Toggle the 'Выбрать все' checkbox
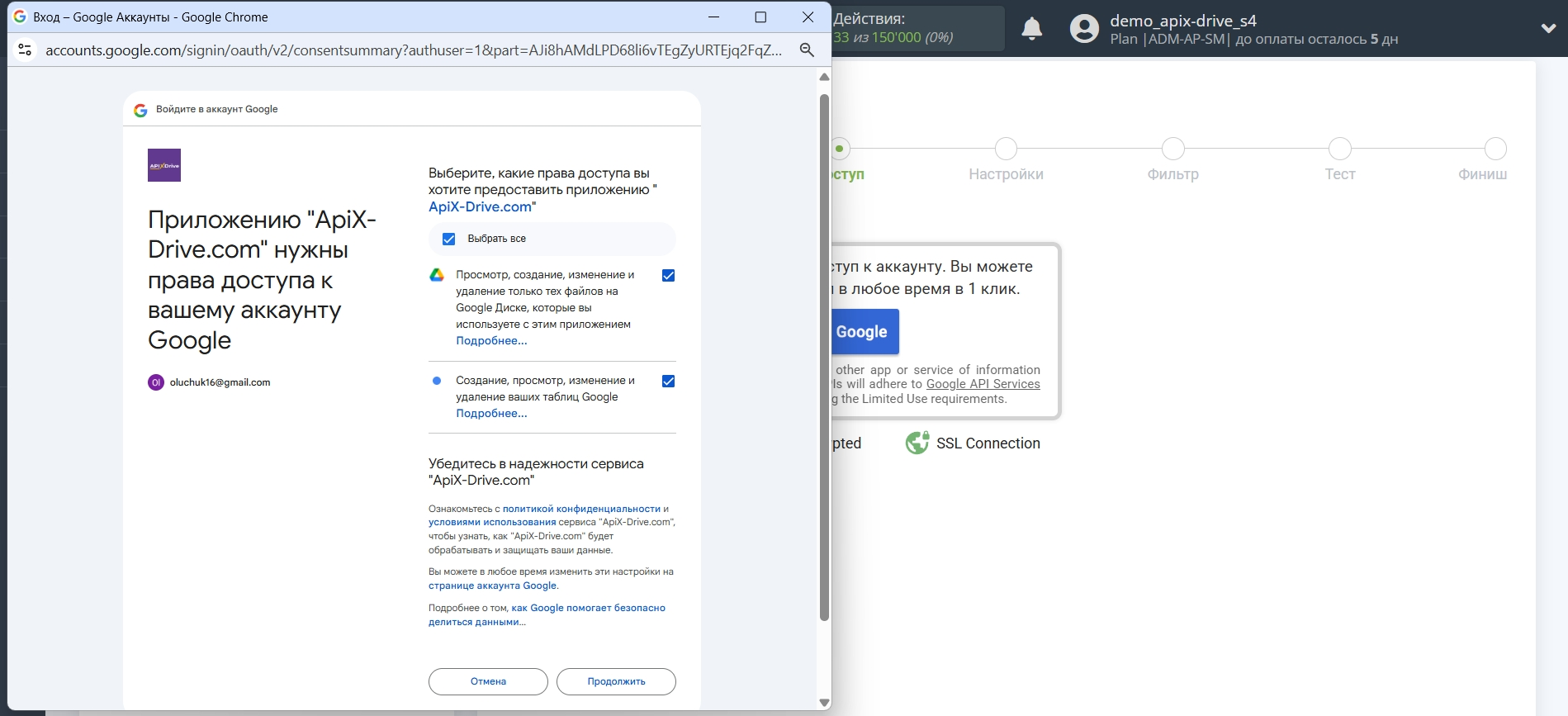The image size is (1568, 716). pyautogui.click(x=448, y=239)
